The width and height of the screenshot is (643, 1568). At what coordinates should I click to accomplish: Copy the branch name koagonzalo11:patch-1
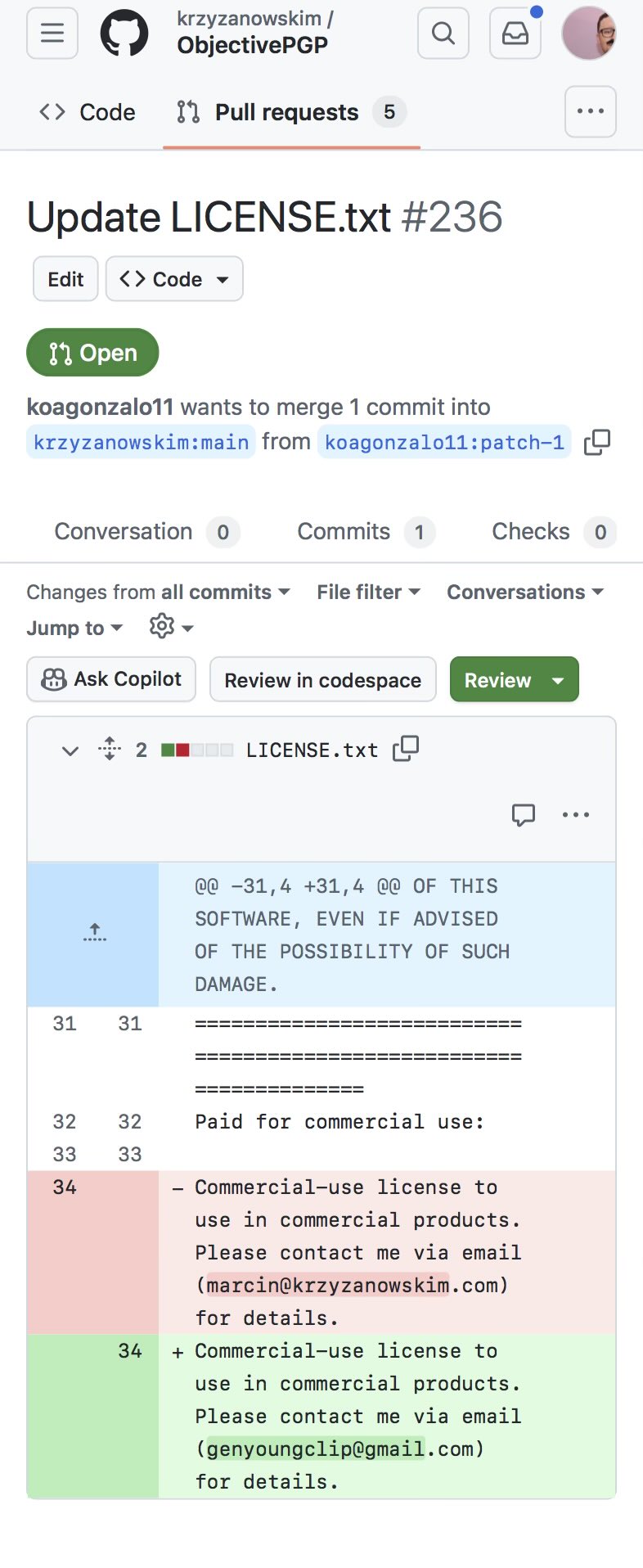[x=597, y=442]
